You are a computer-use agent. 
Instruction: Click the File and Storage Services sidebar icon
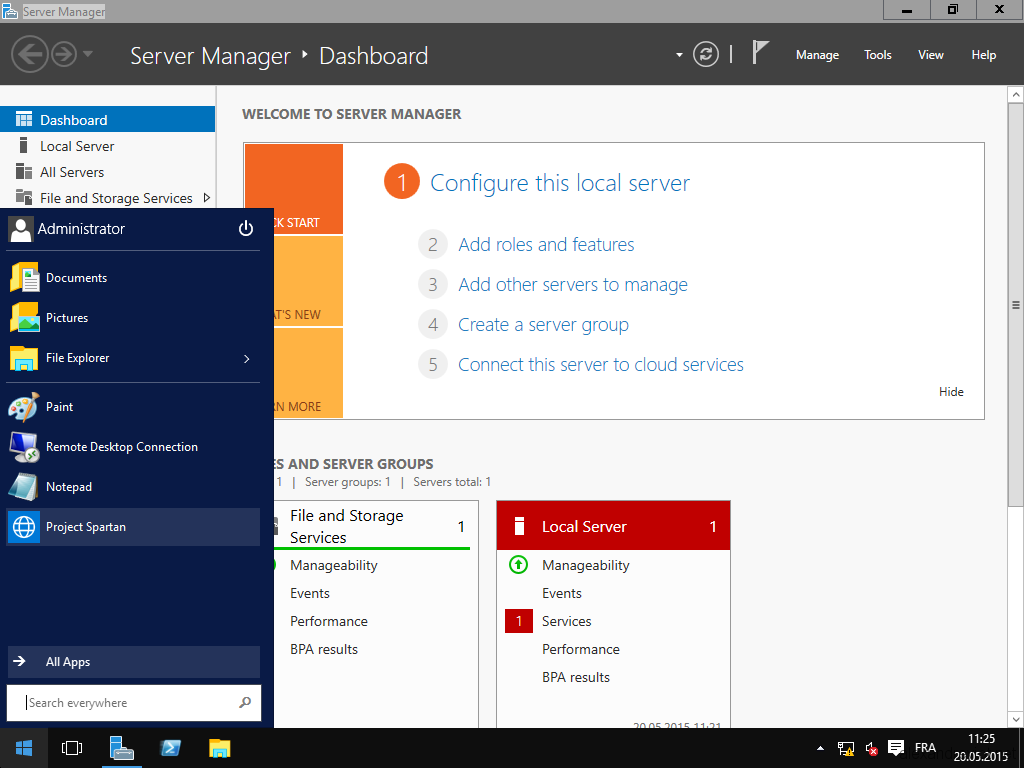pos(24,197)
